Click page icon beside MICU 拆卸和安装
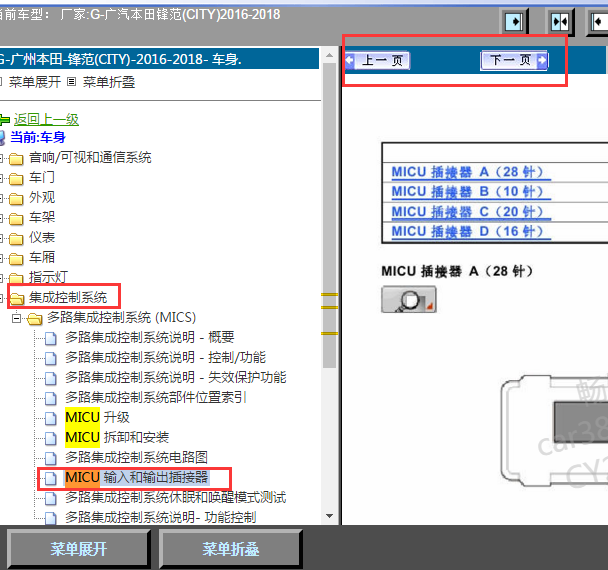The height and width of the screenshot is (570, 608). (50, 438)
